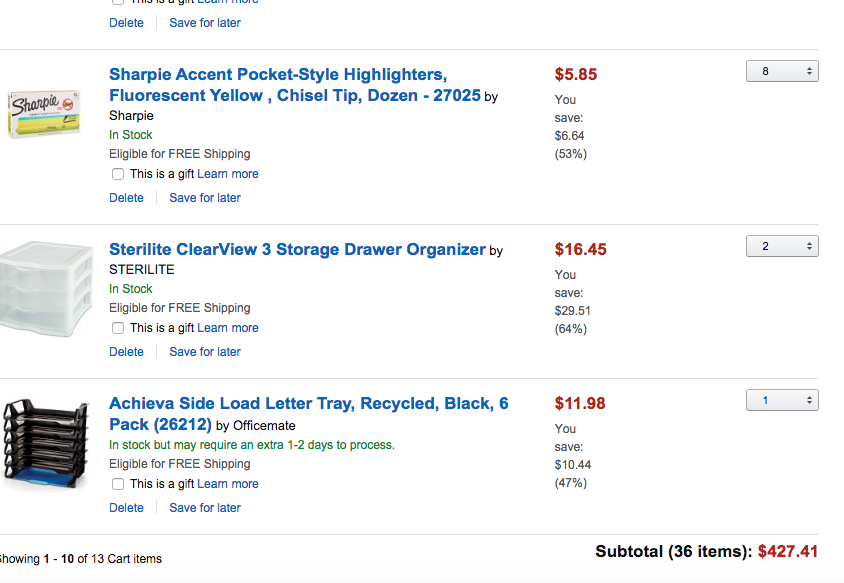Open quantity dropdown showing 2 for Sterilite
This screenshot has height=583, width=844.
tap(782, 246)
